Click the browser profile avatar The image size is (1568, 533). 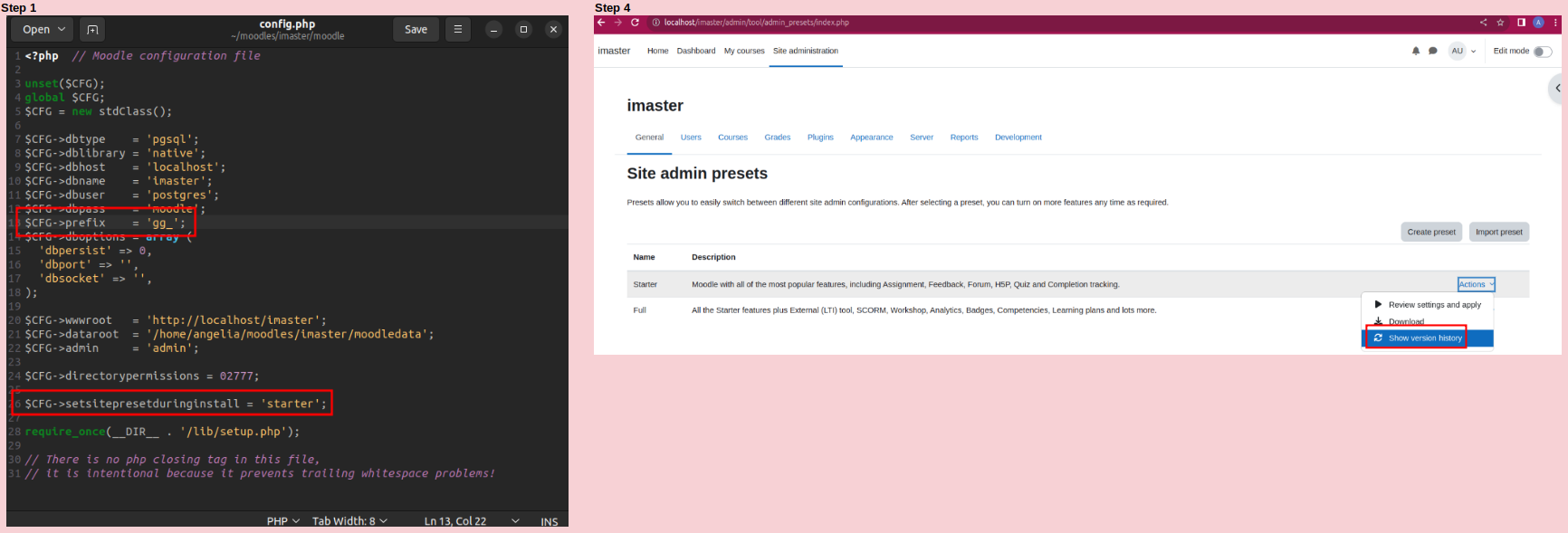point(1538,23)
